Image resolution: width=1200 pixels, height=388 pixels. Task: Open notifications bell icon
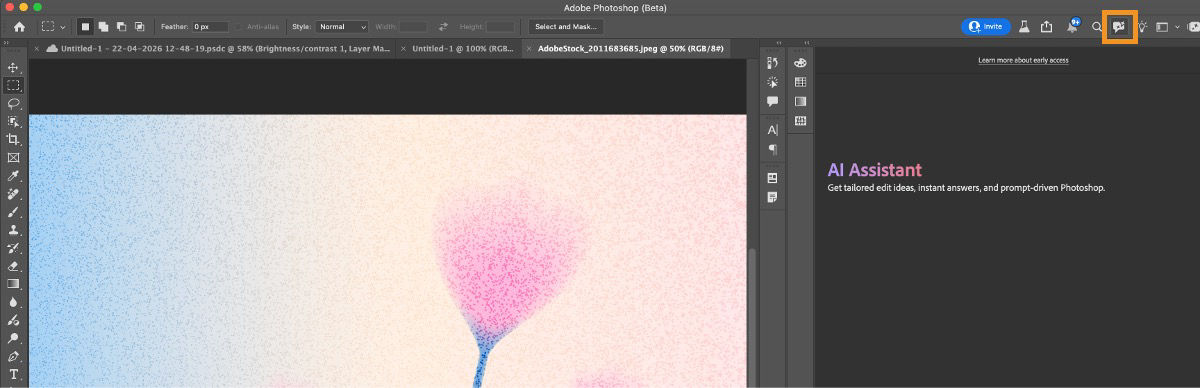[x=1072, y=26]
